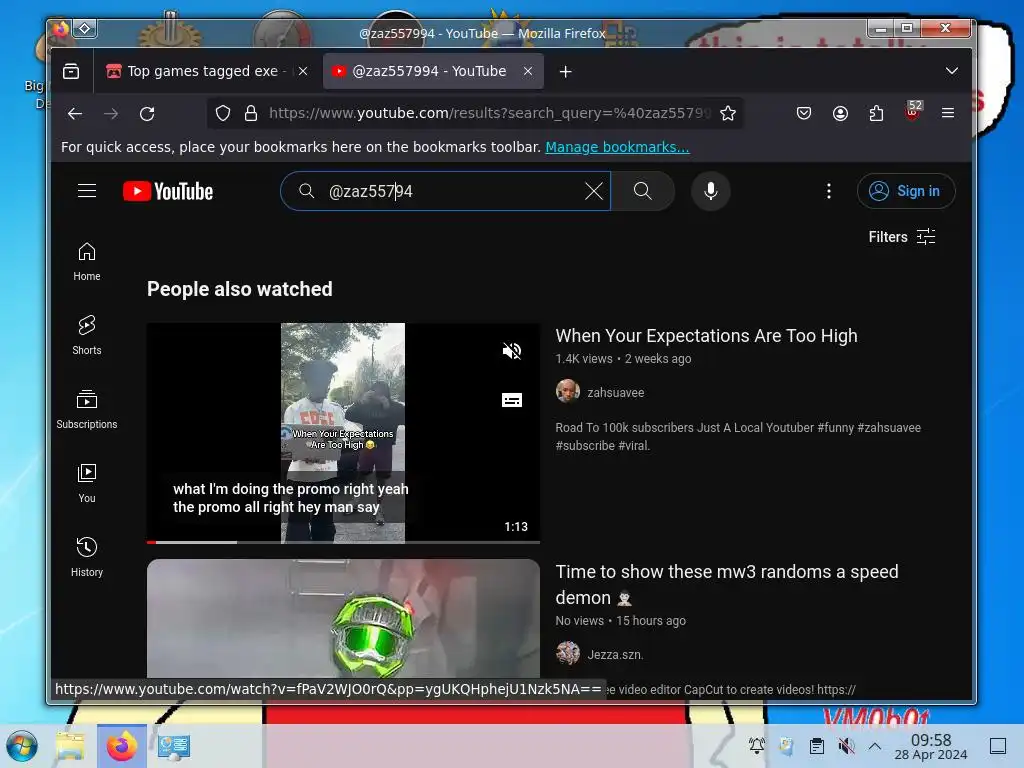Open the notifications bell in the tray
Screen dimensions: 1024x768
click(x=757, y=746)
